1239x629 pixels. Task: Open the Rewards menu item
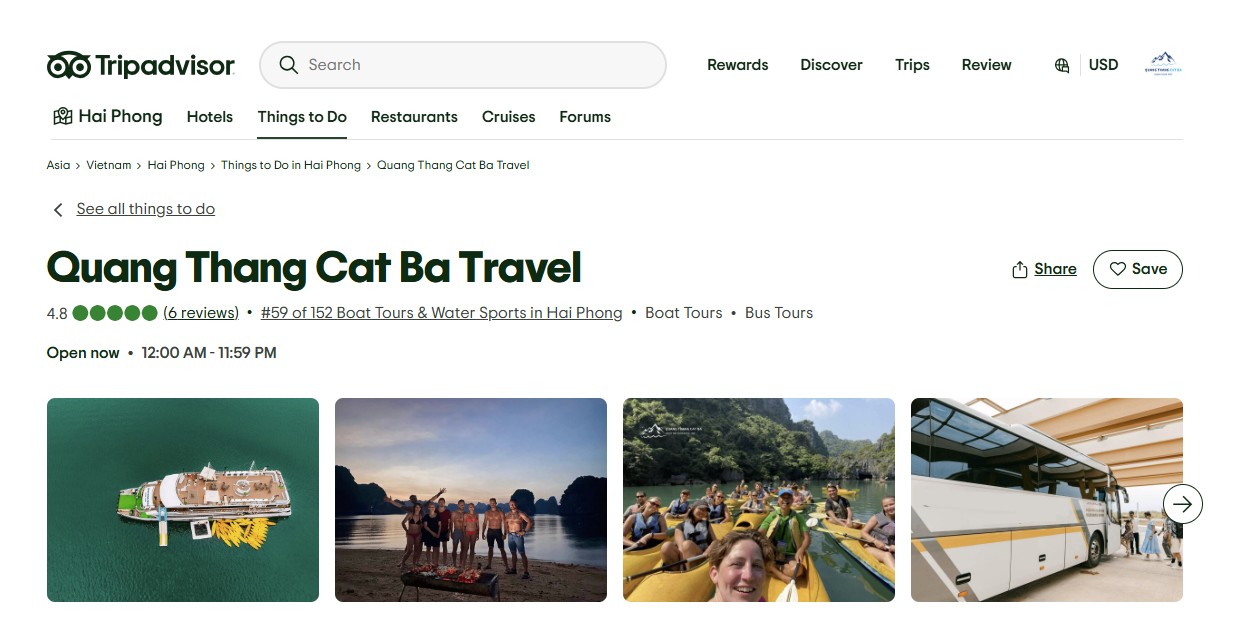tap(737, 65)
